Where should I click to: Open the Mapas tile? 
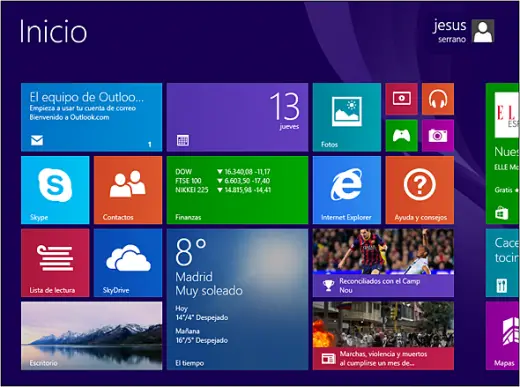(x=503, y=336)
